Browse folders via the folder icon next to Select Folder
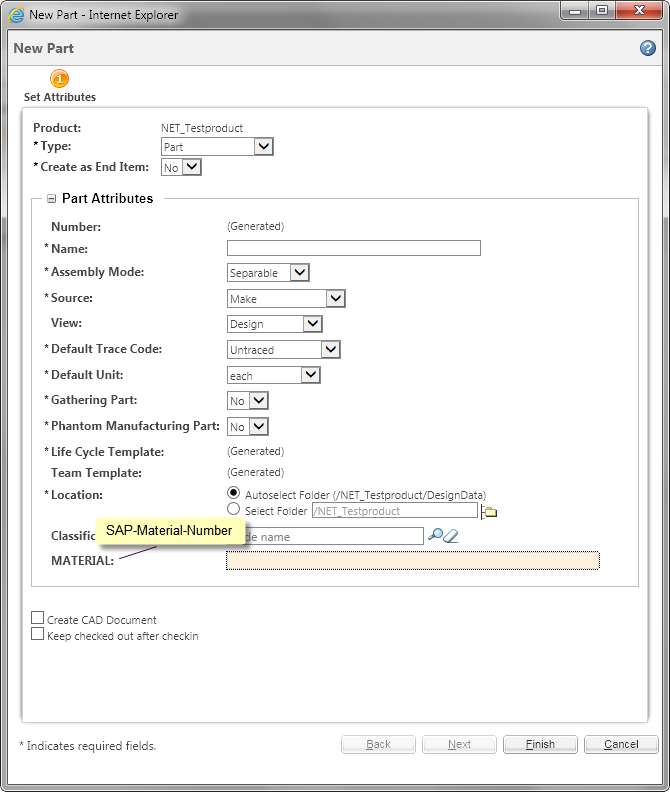The height and width of the screenshot is (792, 670). [x=489, y=512]
